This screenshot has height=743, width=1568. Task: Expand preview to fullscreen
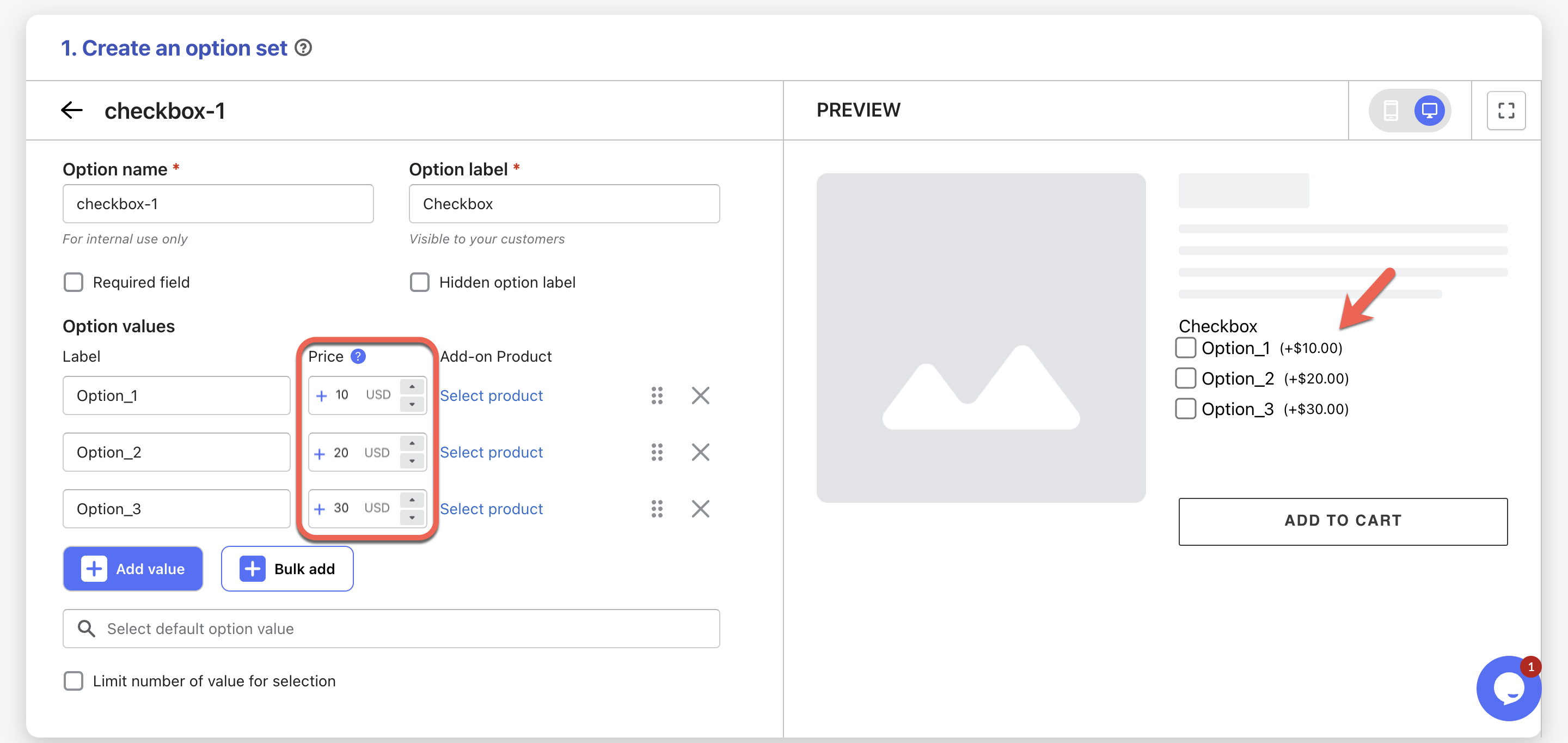tap(1505, 110)
